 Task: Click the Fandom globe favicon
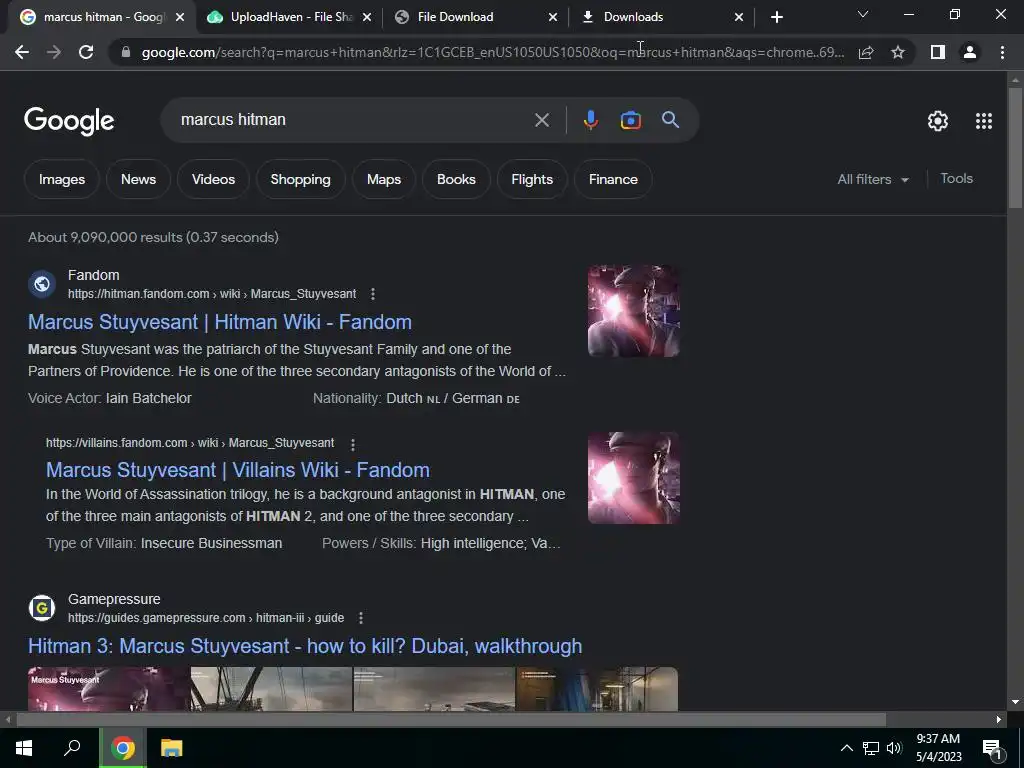coord(42,284)
